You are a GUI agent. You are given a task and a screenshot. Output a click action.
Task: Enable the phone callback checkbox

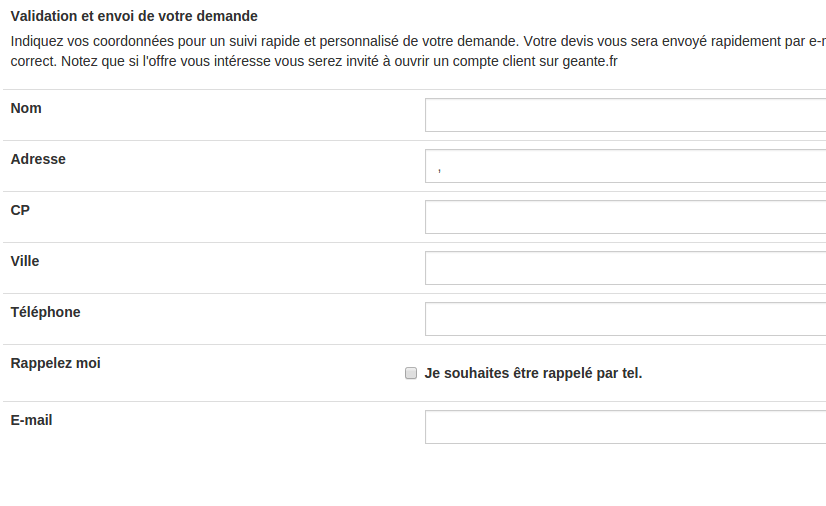coord(410,373)
